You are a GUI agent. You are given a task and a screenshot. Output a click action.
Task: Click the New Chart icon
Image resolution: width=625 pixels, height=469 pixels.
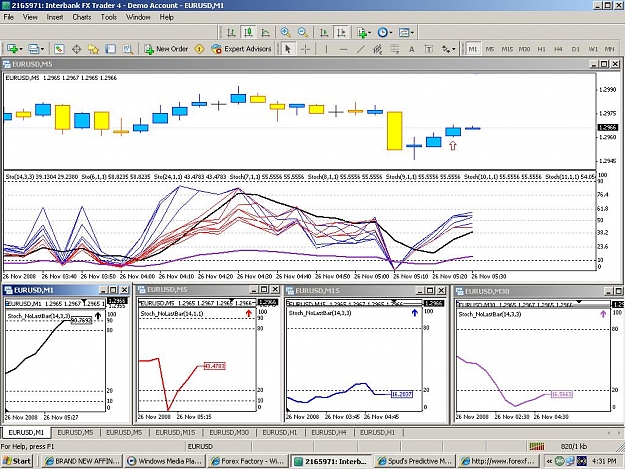[12, 49]
